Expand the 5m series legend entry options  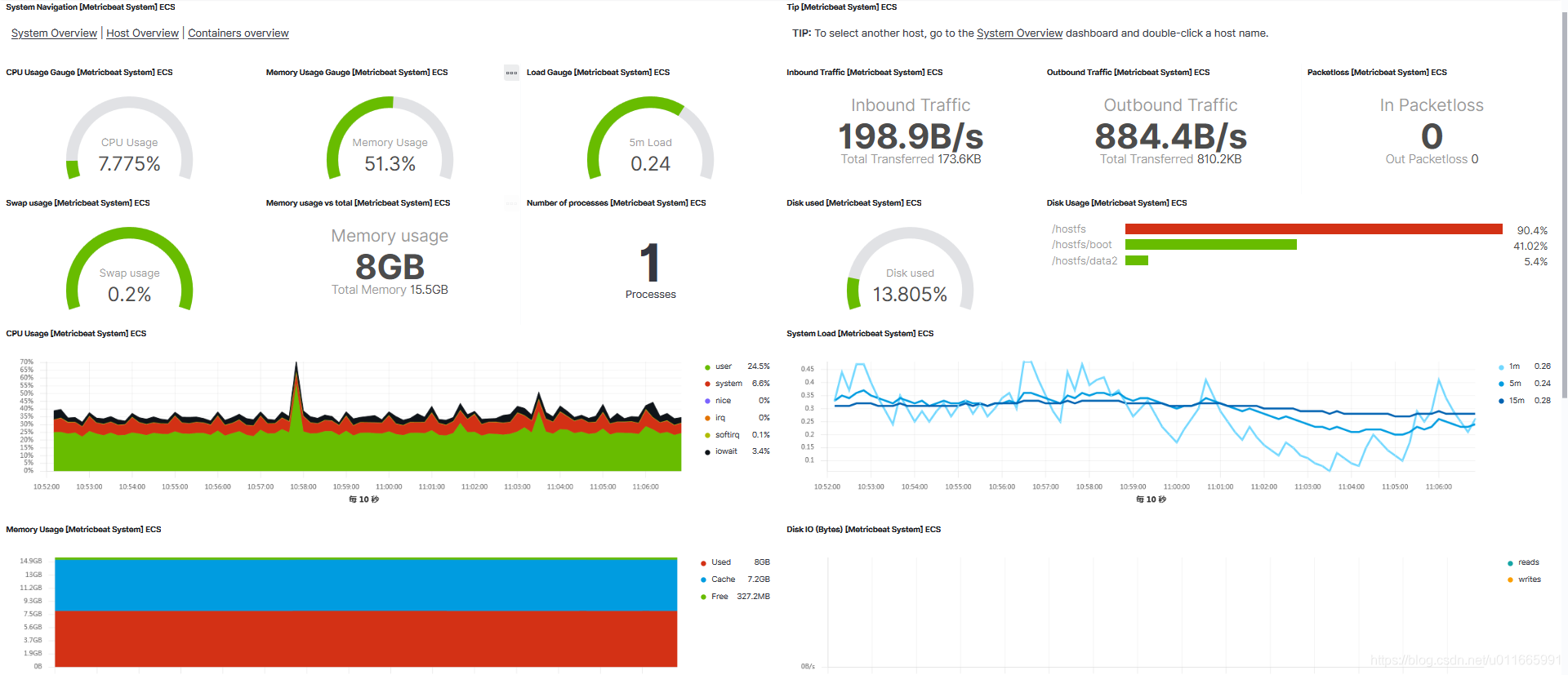[x=1515, y=384]
